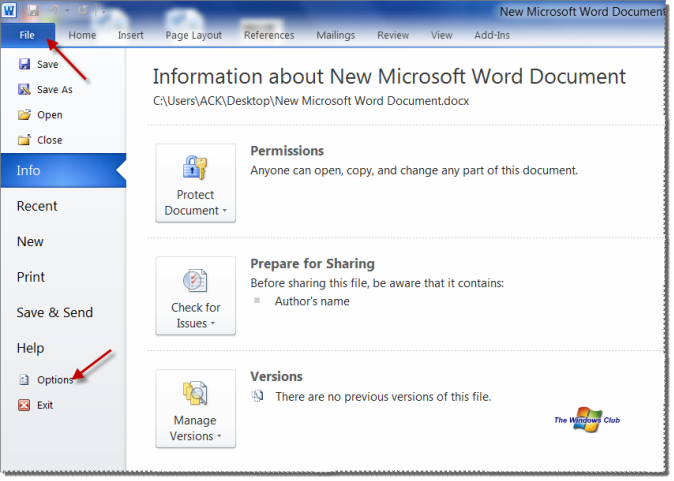Viewport: 674px width, 481px height.
Task: Switch to the Insert ribbon tab
Action: (131, 35)
